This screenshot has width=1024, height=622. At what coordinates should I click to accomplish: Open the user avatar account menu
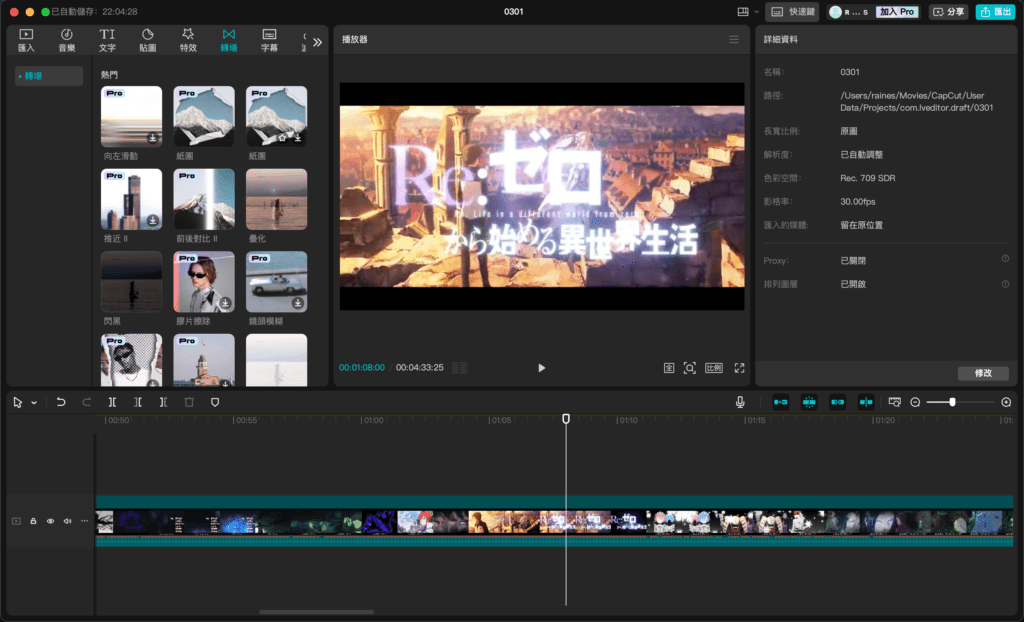tap(835, 12)
